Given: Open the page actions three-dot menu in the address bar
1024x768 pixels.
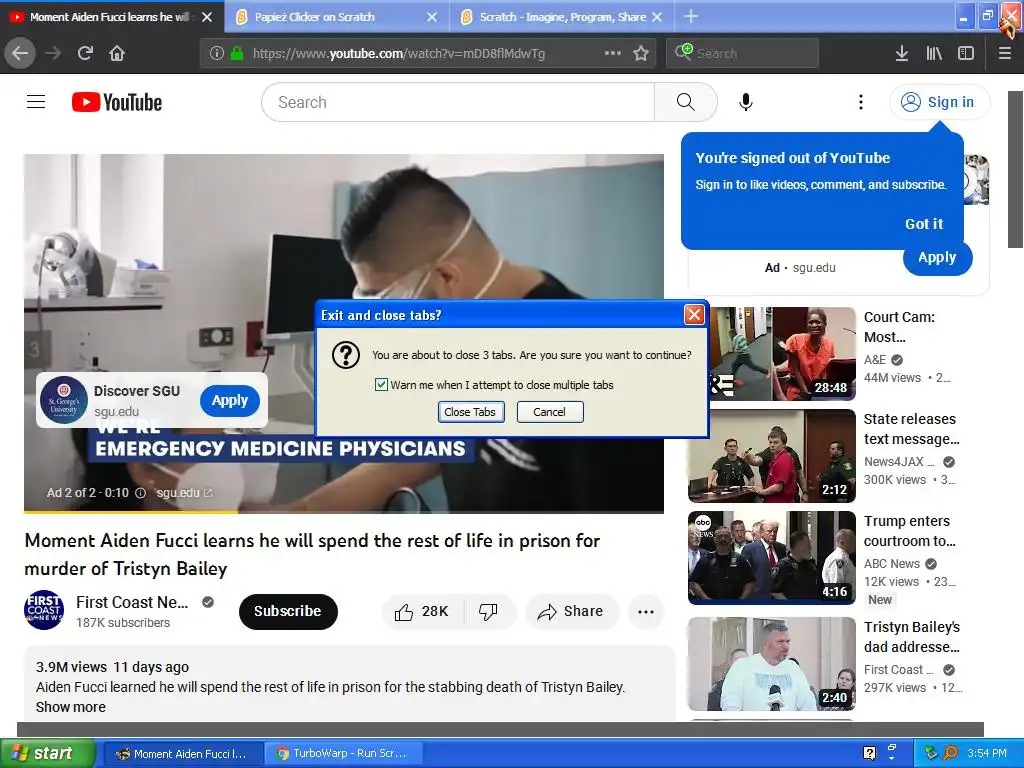Looking at the screenshot, I should [613, 54].
